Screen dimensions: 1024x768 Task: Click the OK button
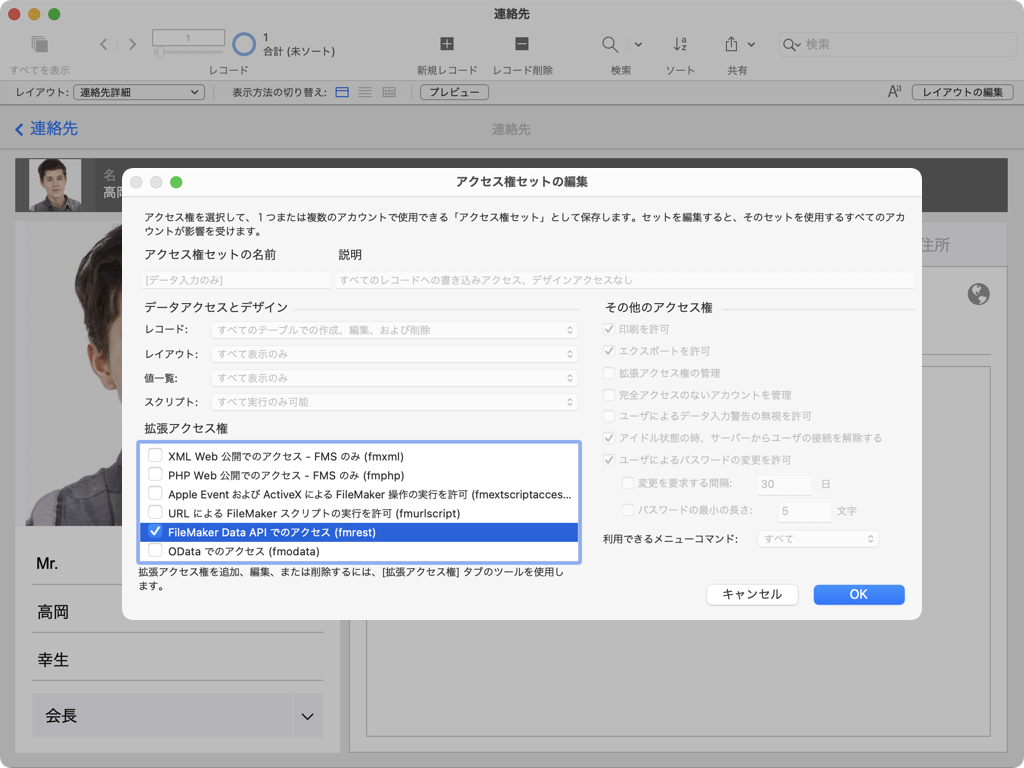pyautogui.click(x=859, y=594)
